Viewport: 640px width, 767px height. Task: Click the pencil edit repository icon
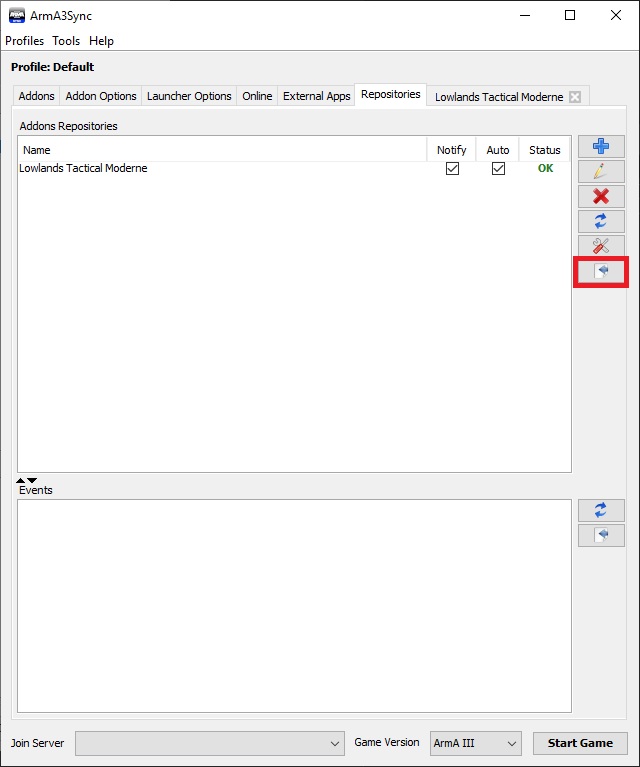pos(601,172)
